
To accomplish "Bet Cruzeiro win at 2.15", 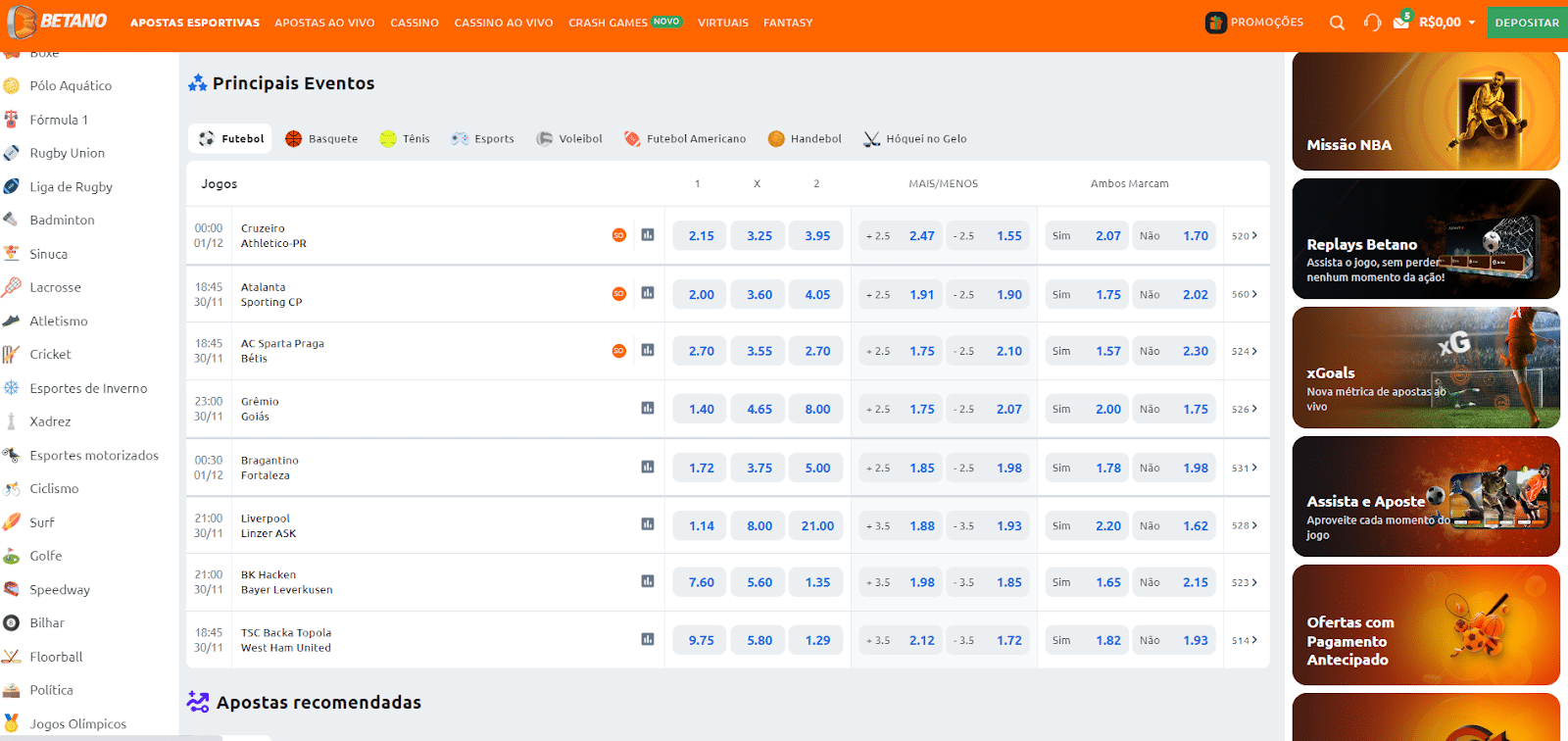I will pos(702,235).
